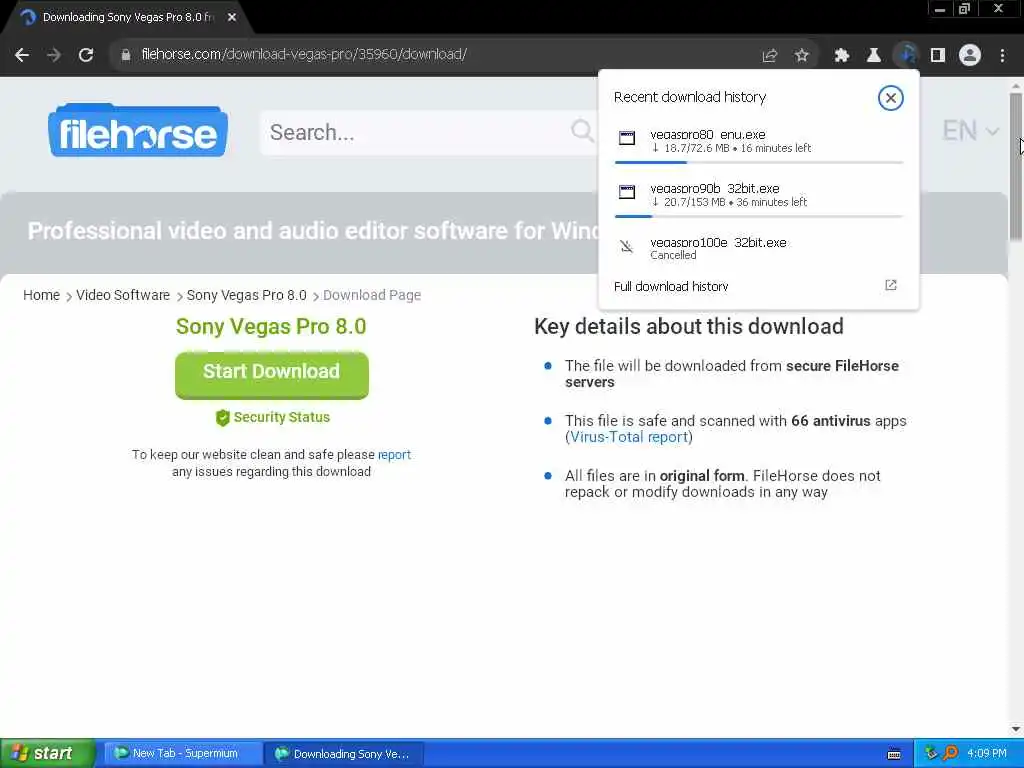This screenshot has height=768, width=1024.
Task: Click the on-screen keyboard tray icon
Action: coord(894,754)
